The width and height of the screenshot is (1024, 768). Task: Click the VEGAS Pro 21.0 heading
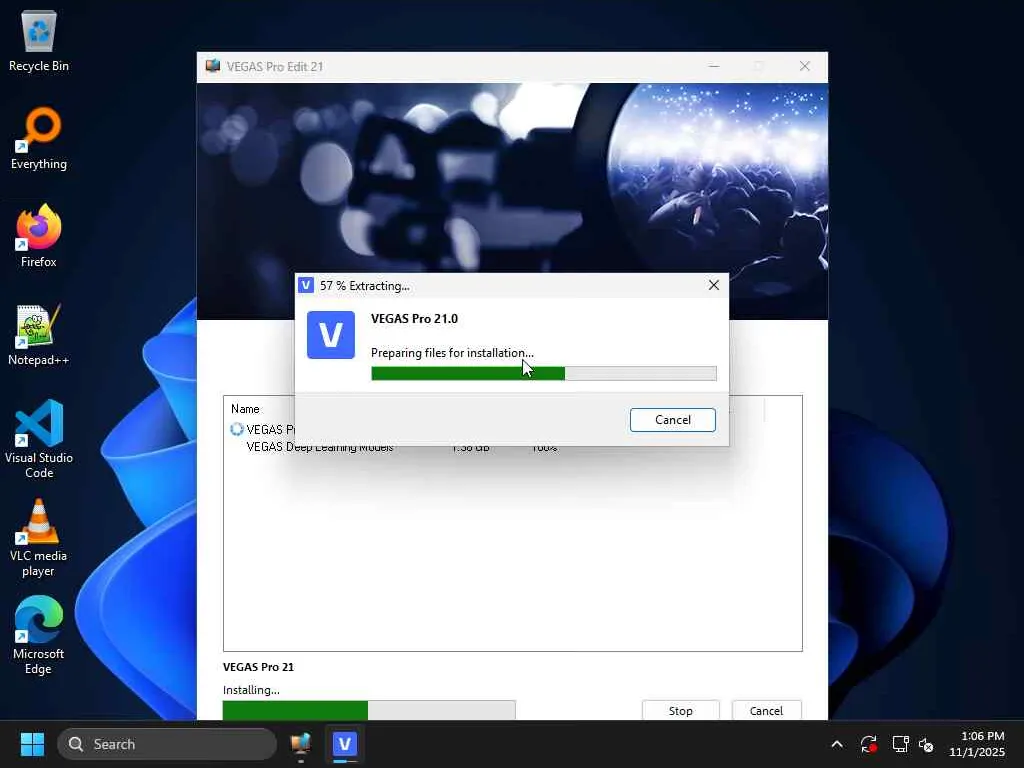point(414,319)
